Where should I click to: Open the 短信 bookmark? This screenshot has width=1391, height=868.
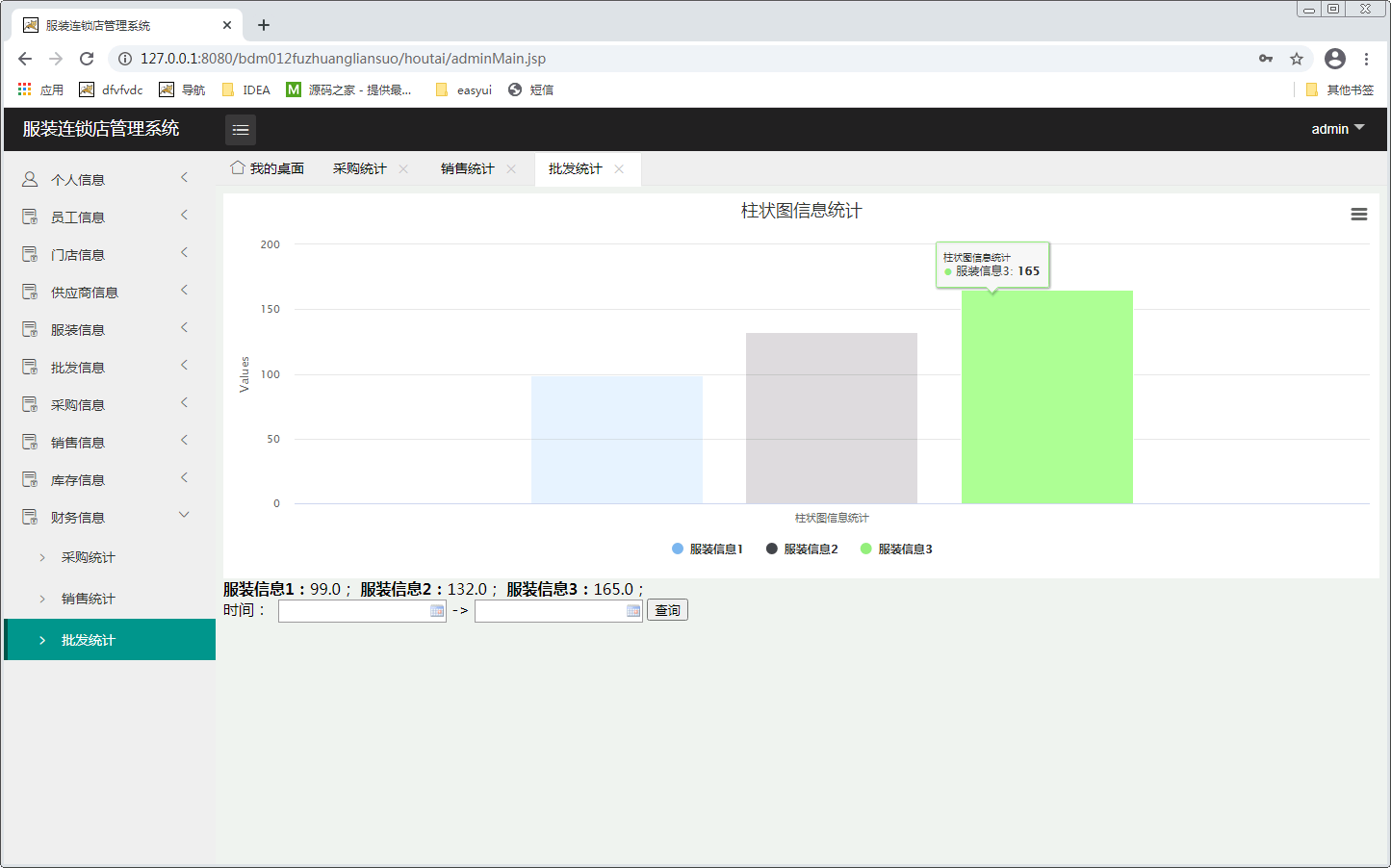[530, 89]
